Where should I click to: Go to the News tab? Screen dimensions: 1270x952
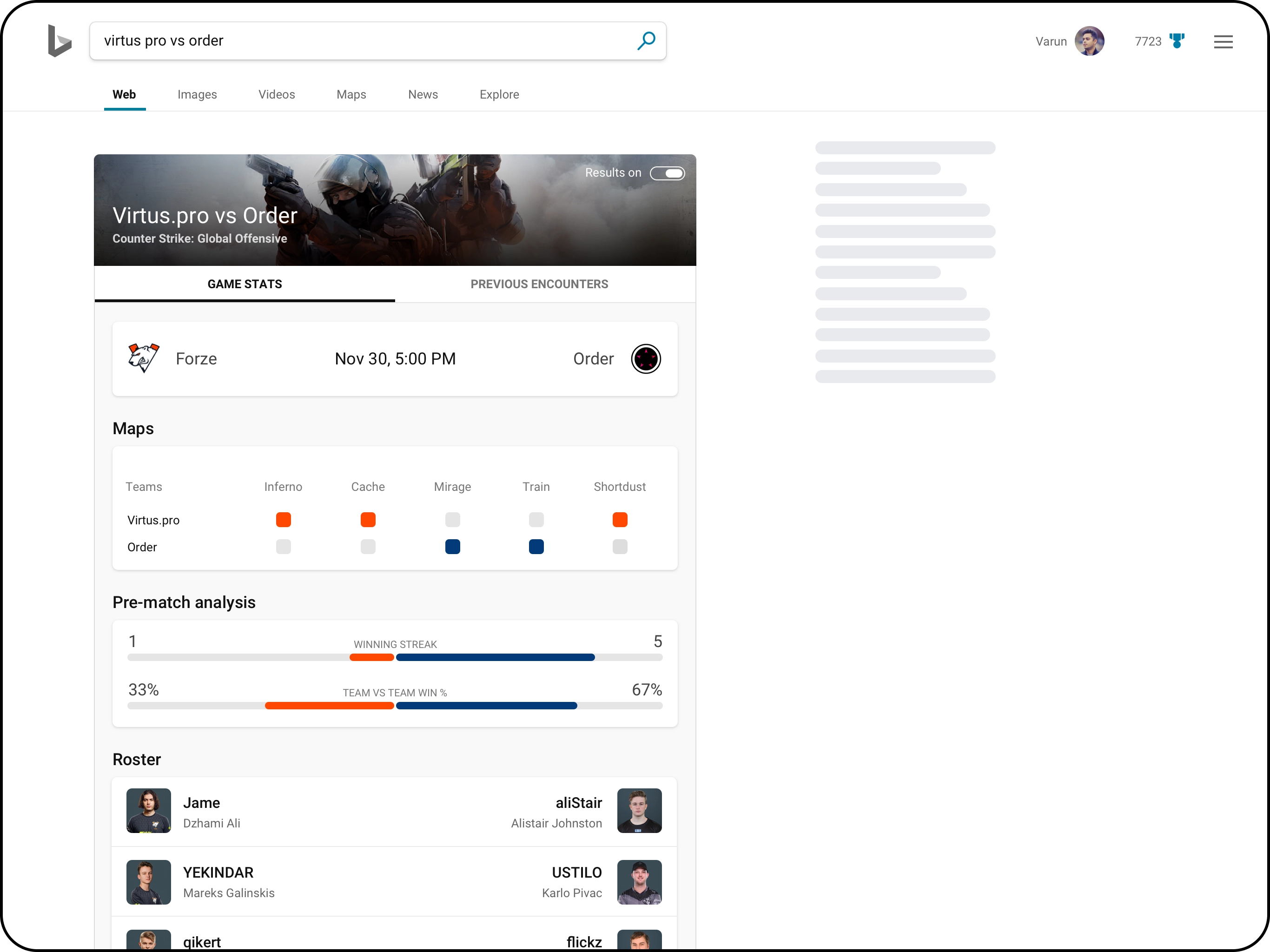pos(423,94)
